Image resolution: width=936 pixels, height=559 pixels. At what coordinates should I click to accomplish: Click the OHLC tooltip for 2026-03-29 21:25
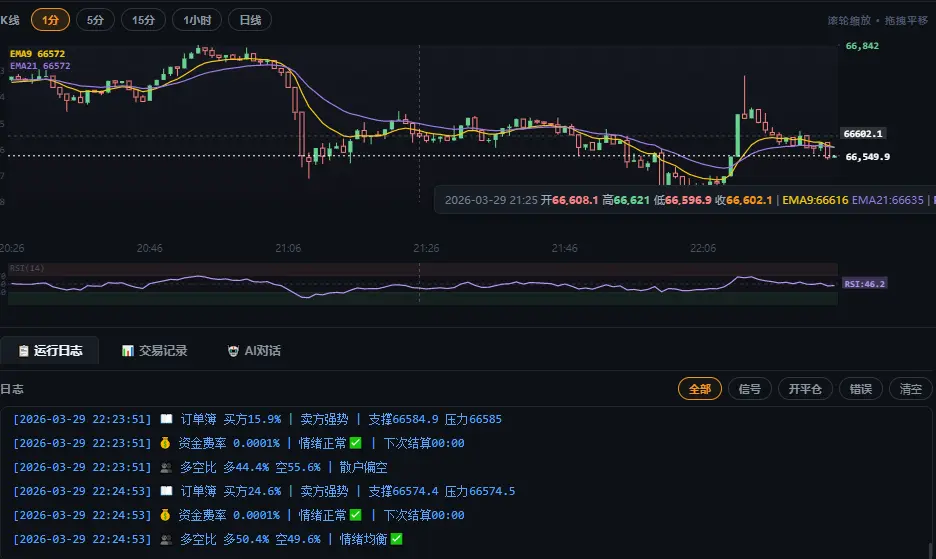(x=685, y=200)
